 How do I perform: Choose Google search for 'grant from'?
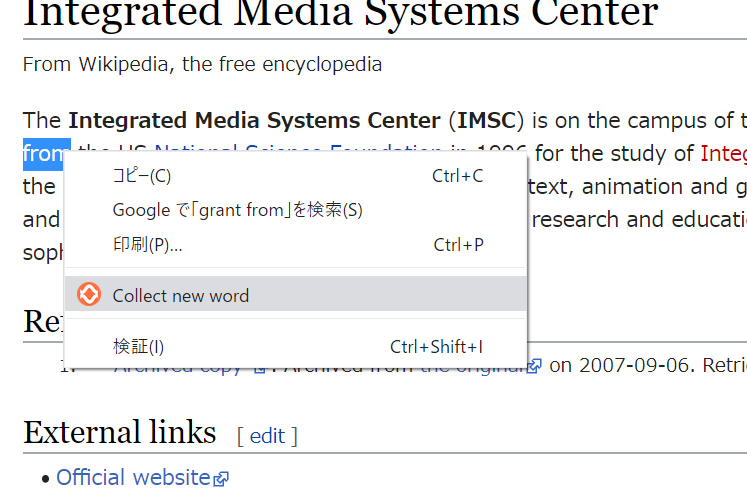[x=295, y=210]
